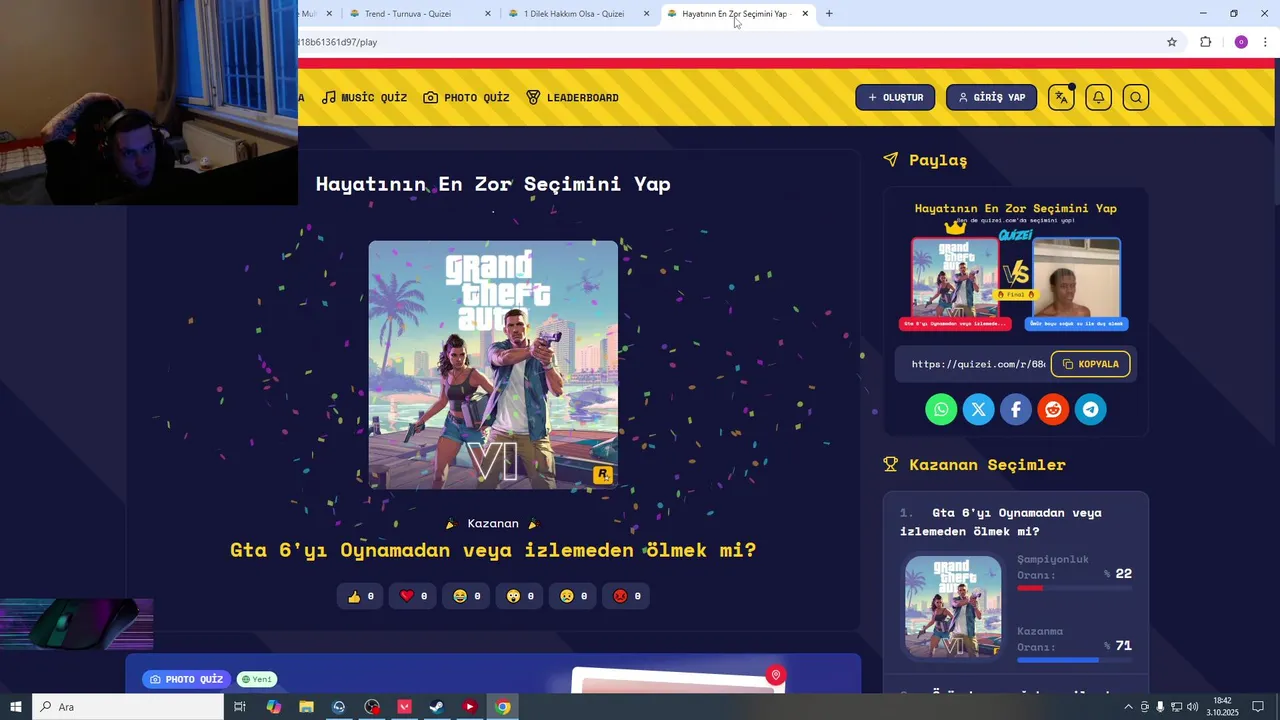Open Chrome profile avatar
The image size is (1280, 720).
tap(1241, 42)
